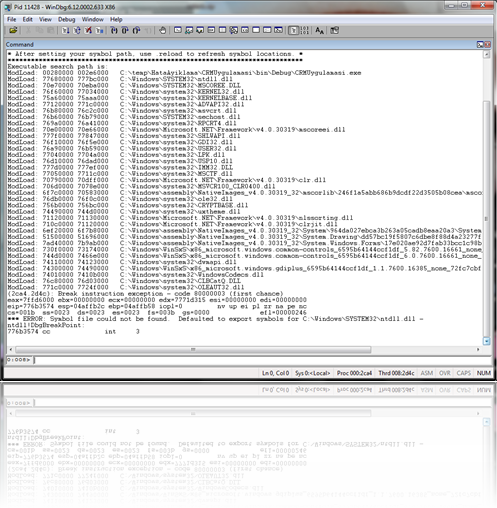497x508 pixels.
Task: Click the horizontal scrollbar thumb
Action: [x=193, y=349]
